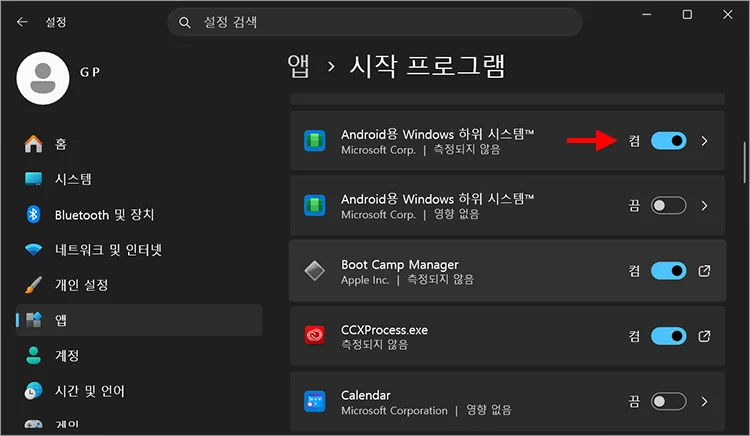Click the Bluetooth symbol icon

[33, 214]
